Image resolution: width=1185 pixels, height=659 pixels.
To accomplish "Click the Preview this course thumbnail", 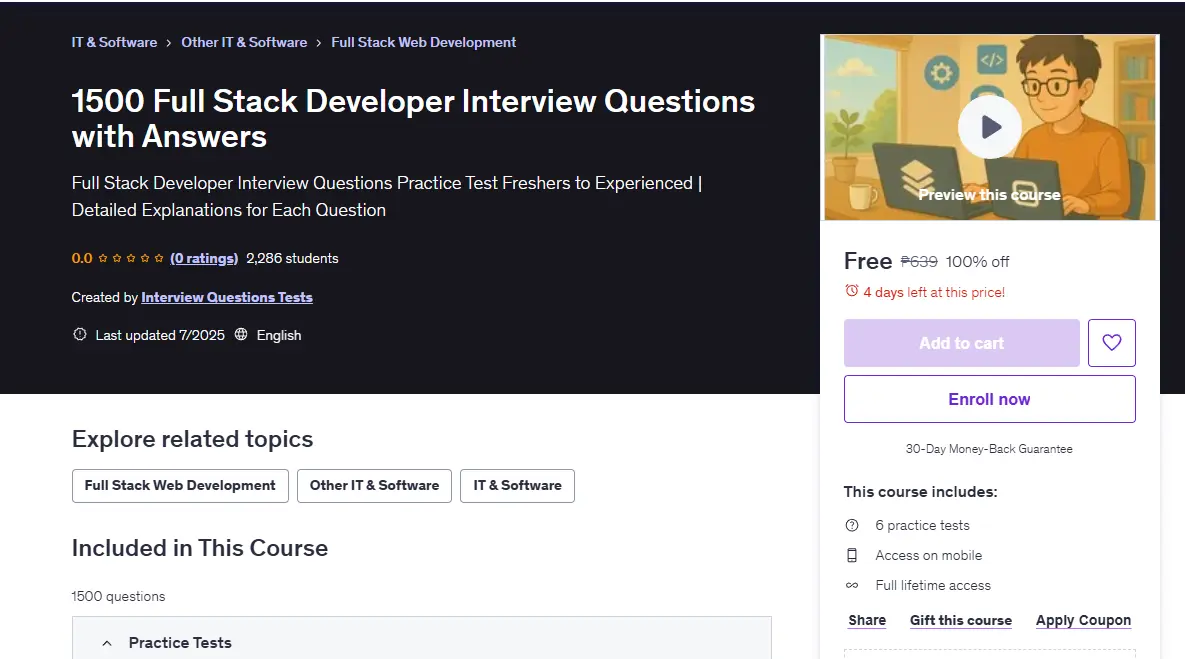I will point(989,128).
